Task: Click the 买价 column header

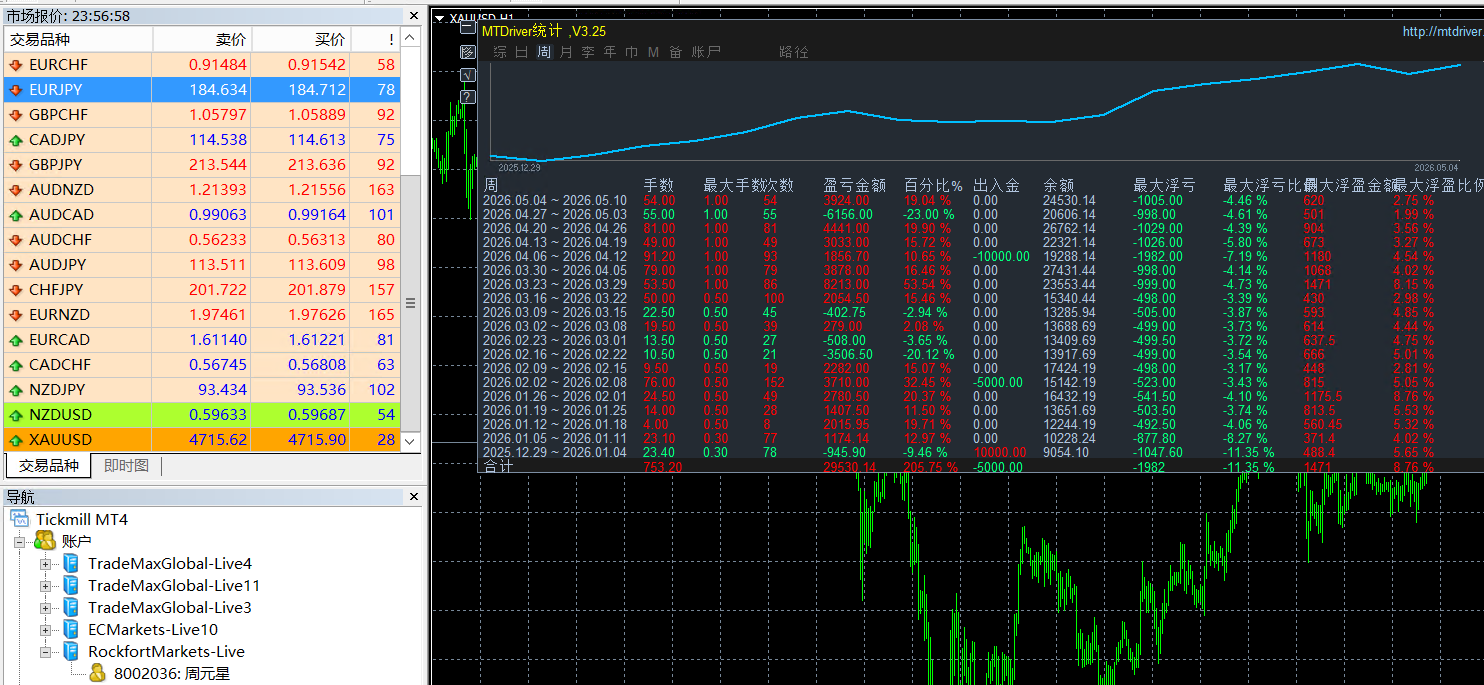Action: (301, 39)
